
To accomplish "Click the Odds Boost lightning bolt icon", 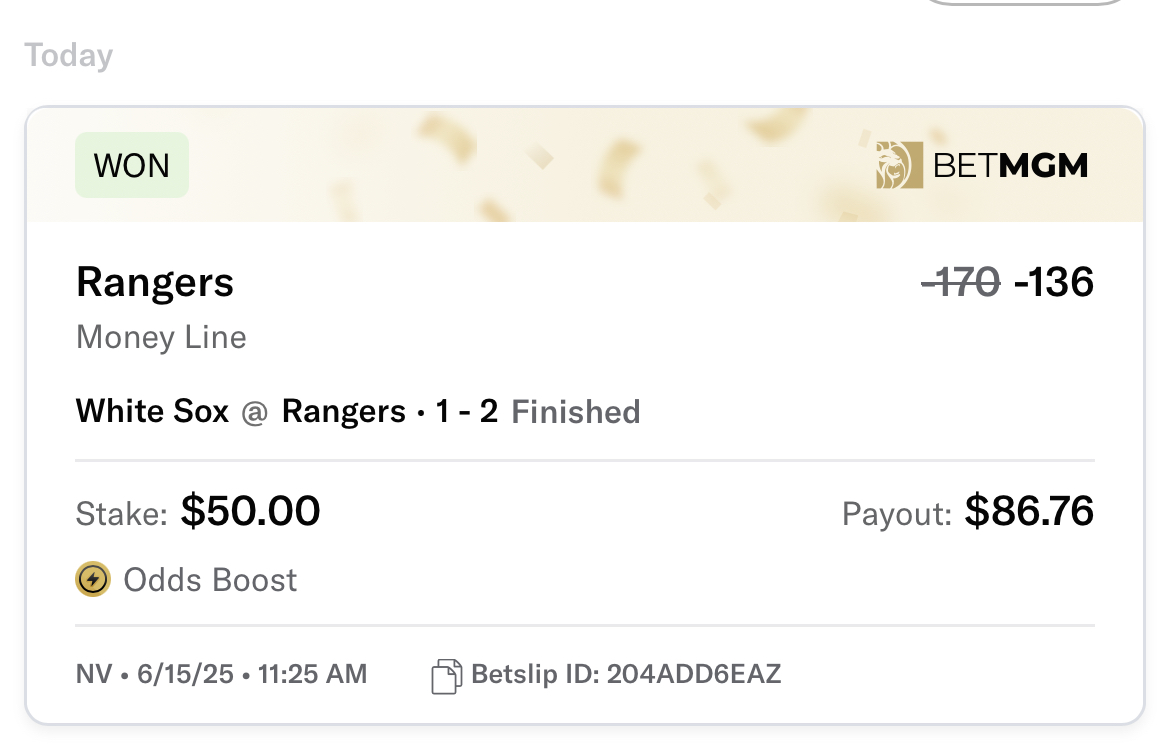I will (x=93, y=579).
